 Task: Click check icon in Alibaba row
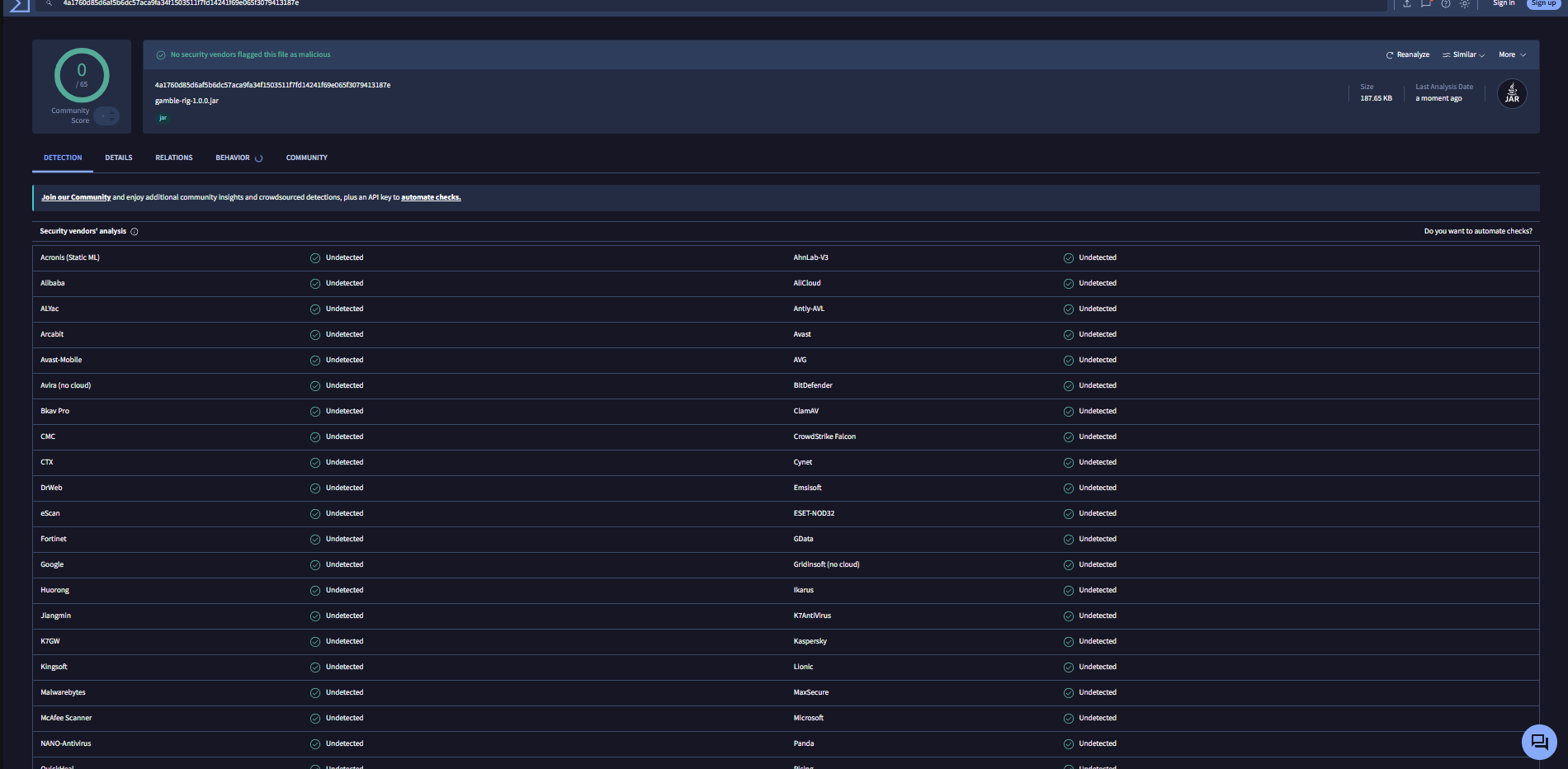pos(315,284)
